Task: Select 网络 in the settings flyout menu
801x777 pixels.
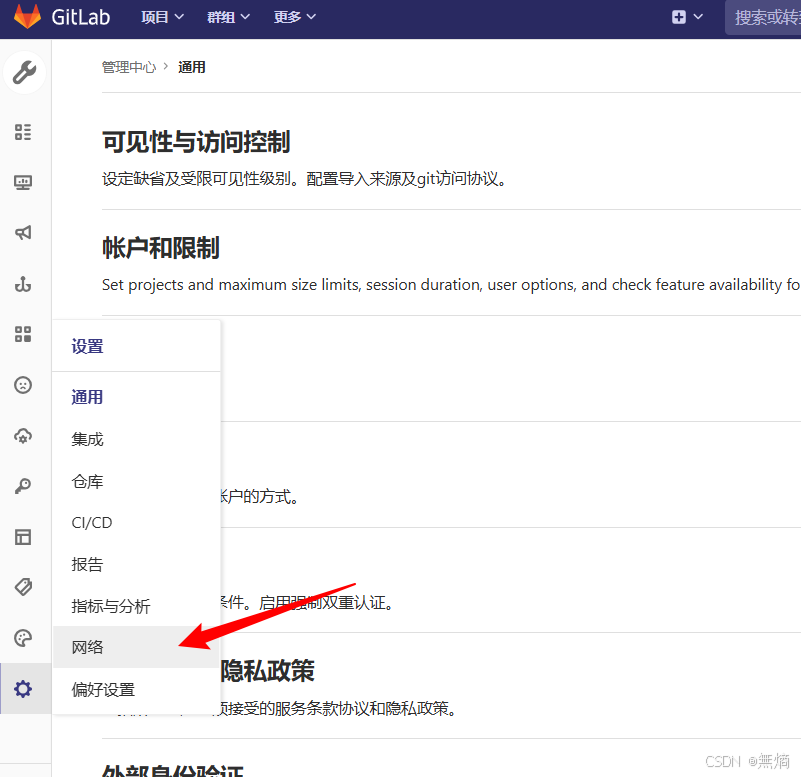Action: [88, 647]
